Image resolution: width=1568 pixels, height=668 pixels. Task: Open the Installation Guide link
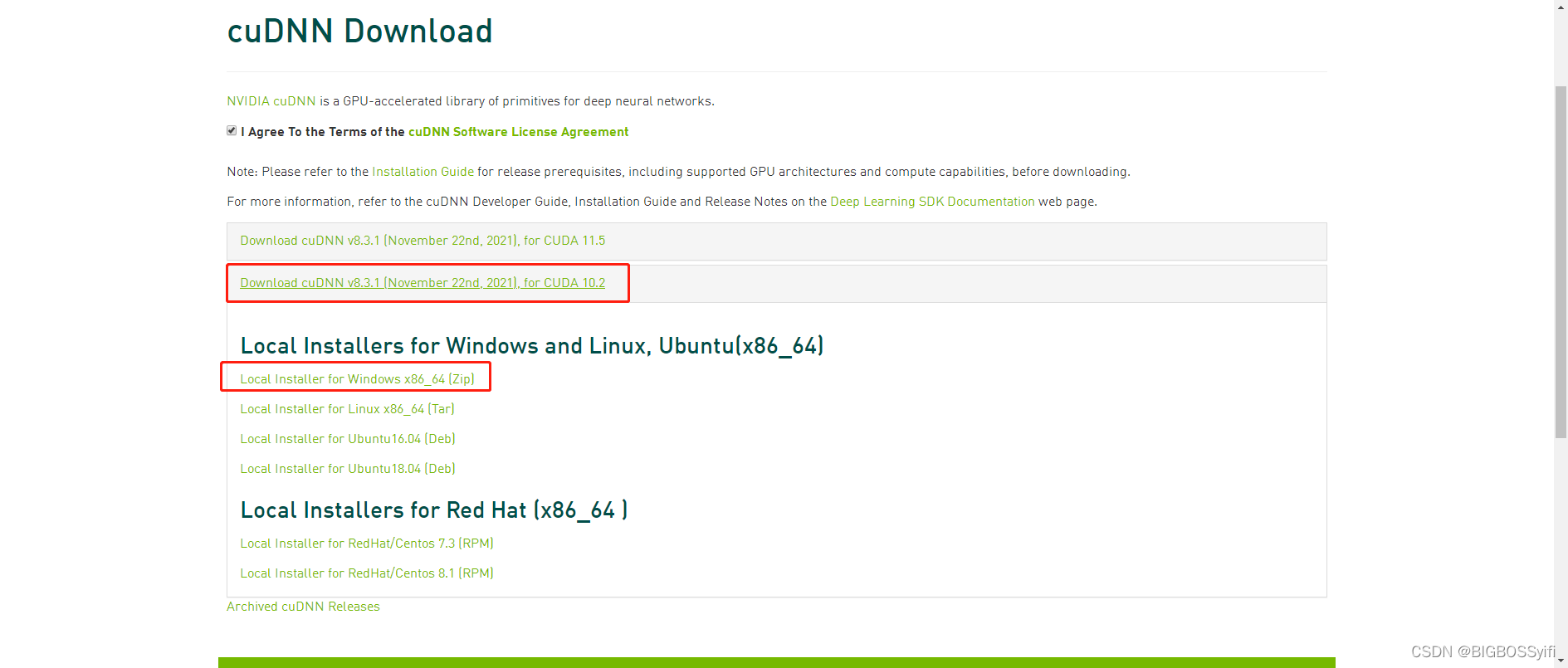(423, 172)
